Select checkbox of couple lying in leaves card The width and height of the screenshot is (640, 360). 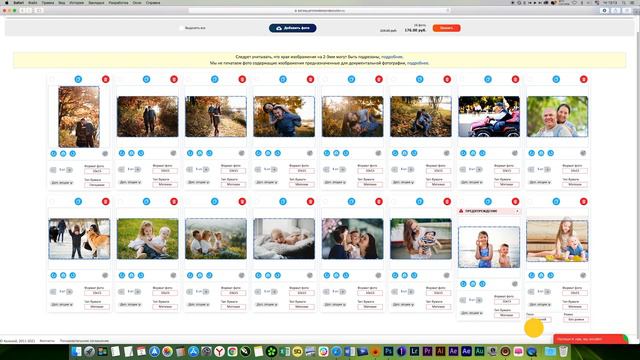coord(325,79)
